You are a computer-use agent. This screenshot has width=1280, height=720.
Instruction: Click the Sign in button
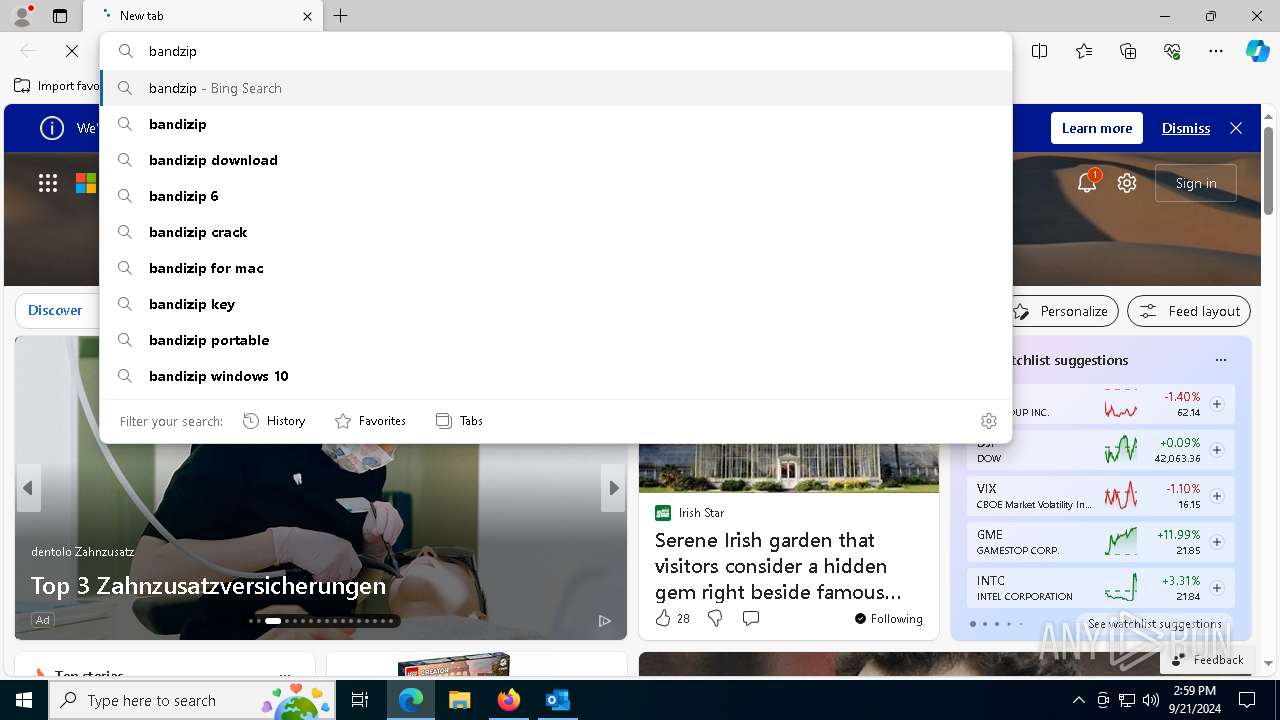[x=1196, y=183]
